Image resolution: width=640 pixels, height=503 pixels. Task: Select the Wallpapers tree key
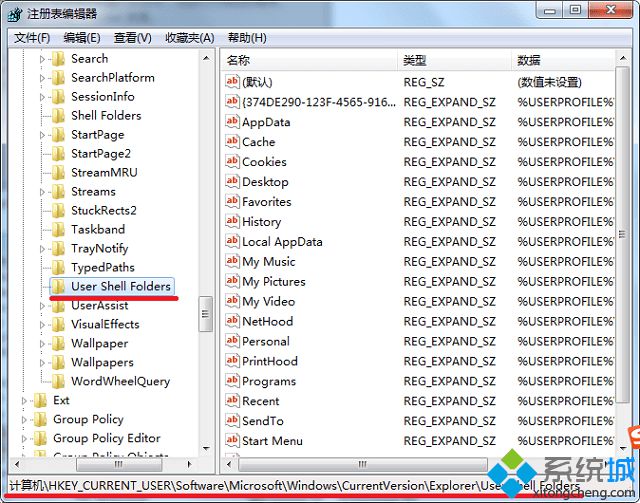[102, 363]
